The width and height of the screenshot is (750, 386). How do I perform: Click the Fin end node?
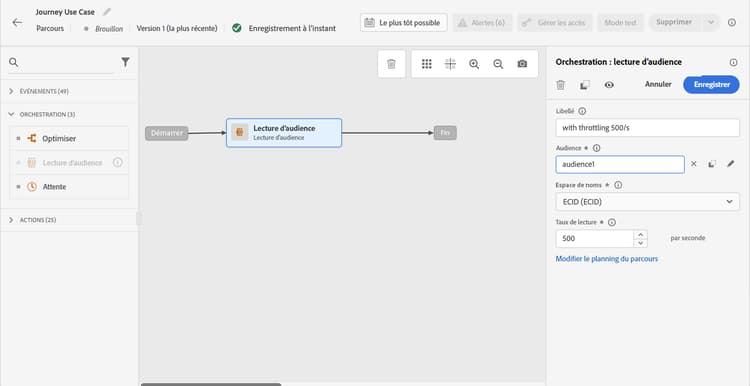pos(445,133)
